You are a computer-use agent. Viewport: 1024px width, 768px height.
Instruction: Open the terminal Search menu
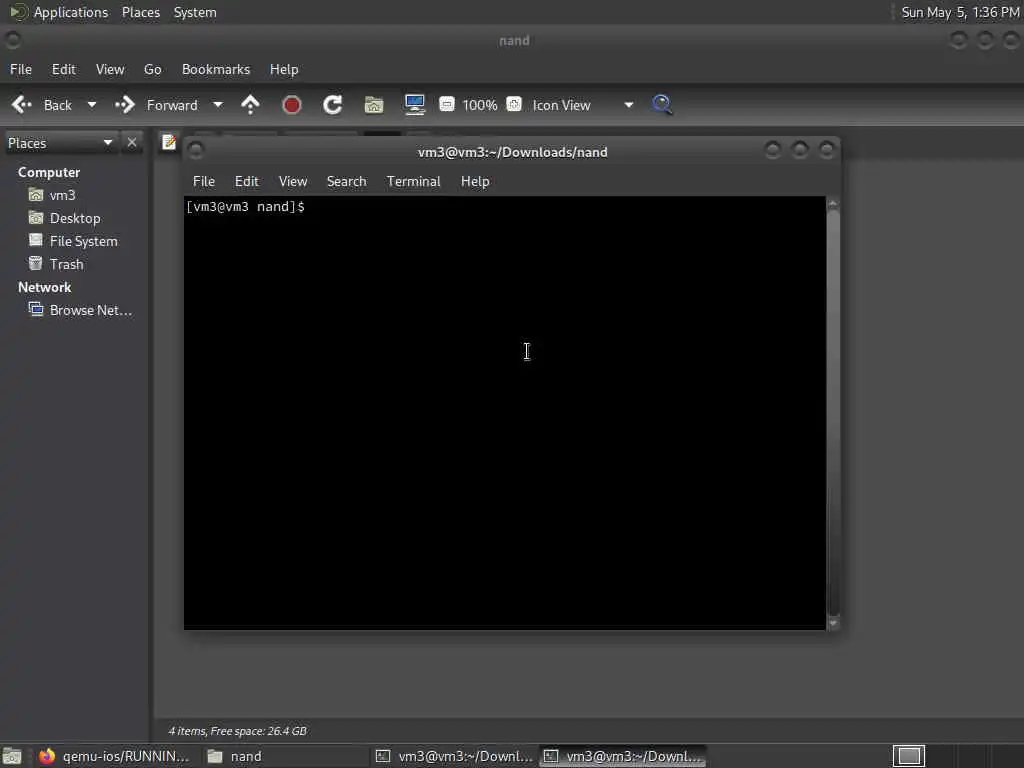(x=346, y=182)
